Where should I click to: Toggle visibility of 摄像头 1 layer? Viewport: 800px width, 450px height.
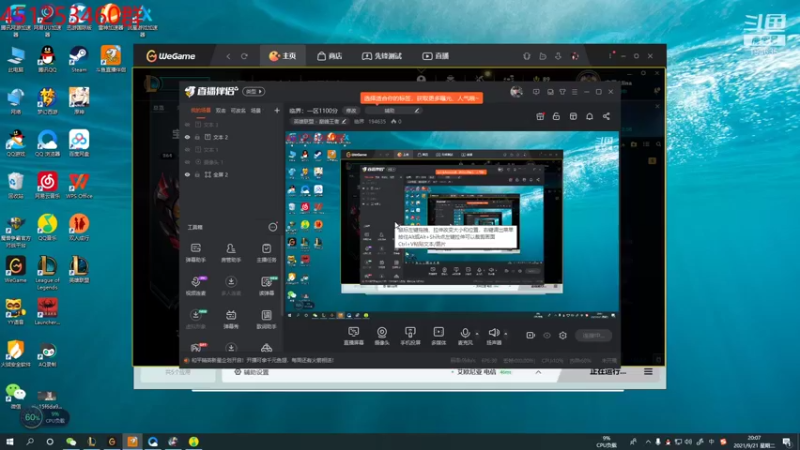point(187,162)
